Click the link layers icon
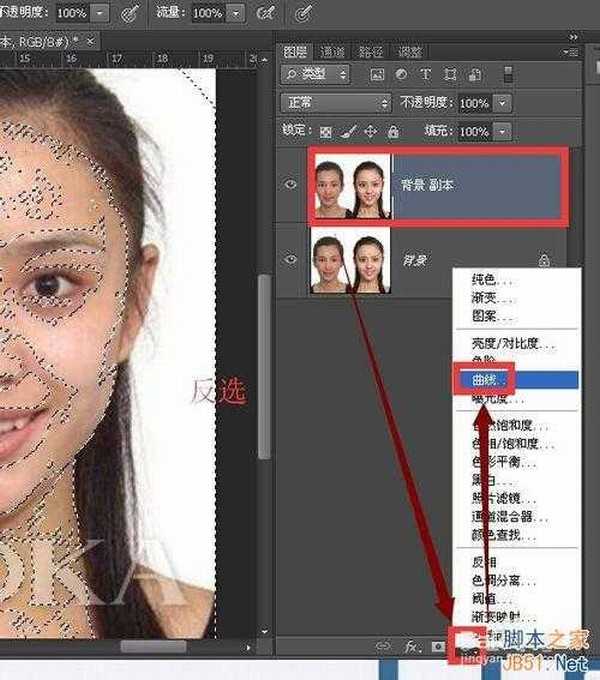Viewport: 600px width, 680px height. 384,646
